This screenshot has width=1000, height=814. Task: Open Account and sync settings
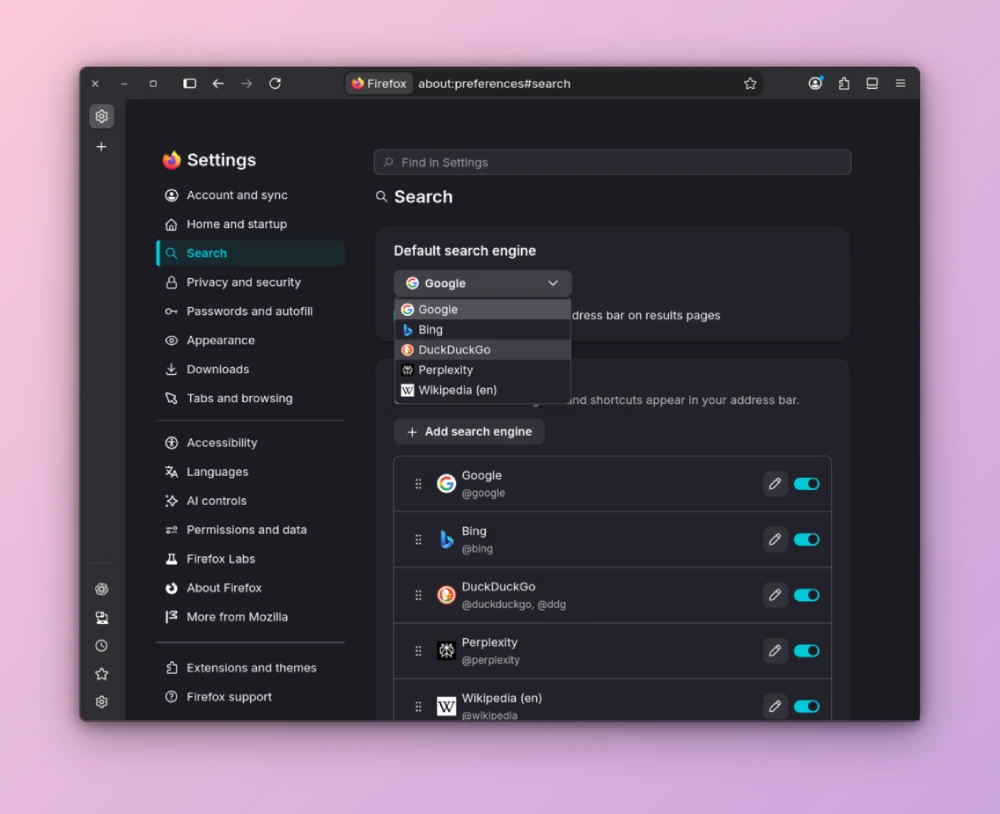250,195
